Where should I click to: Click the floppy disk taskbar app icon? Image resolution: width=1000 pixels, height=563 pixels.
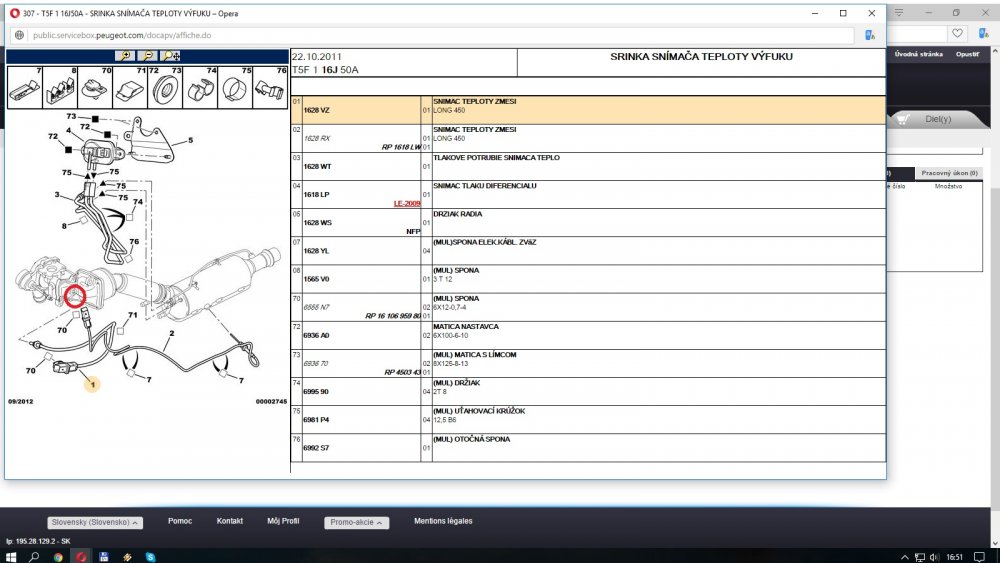(x=104, y=557)
